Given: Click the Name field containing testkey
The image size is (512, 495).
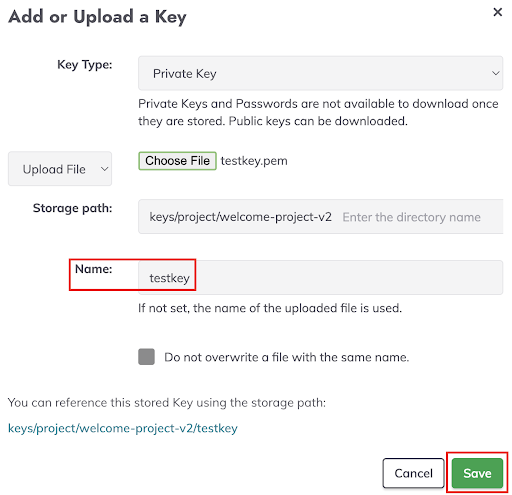Looking at the screenshot, I should point(320,277).
